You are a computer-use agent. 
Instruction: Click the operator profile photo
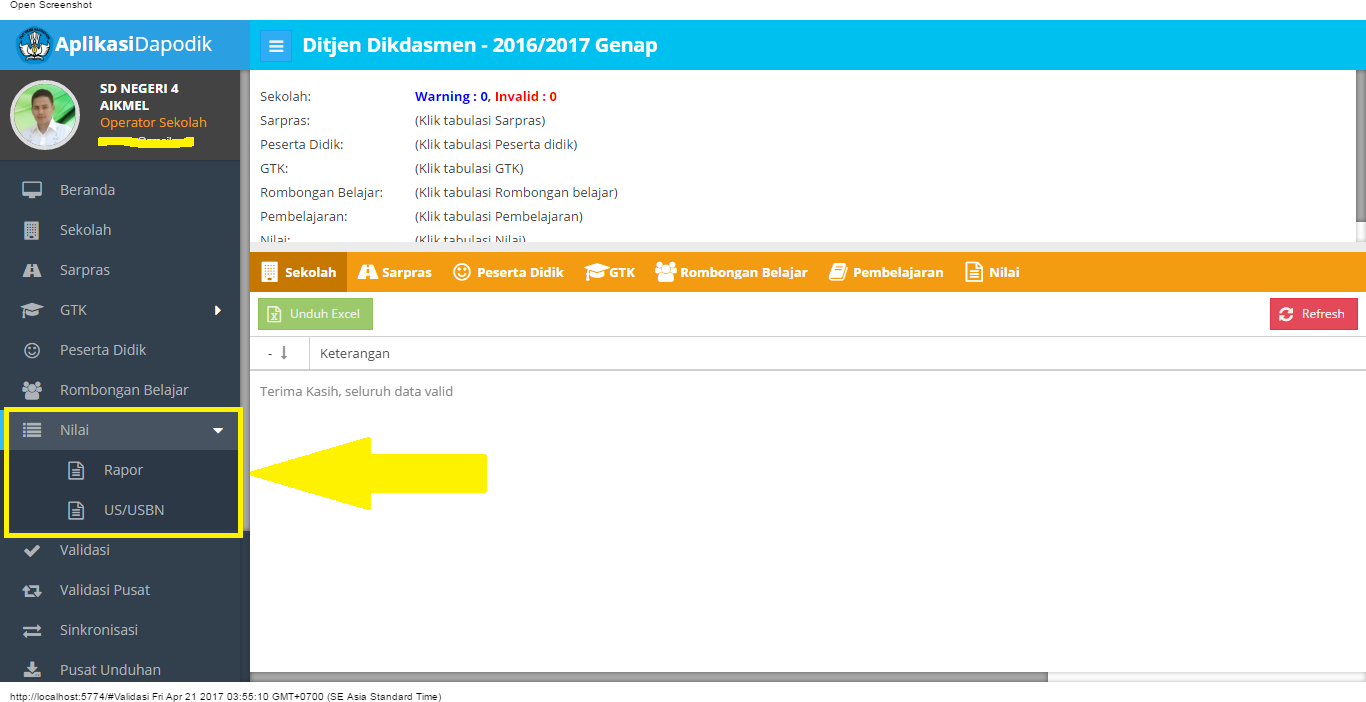coord(45,115)
